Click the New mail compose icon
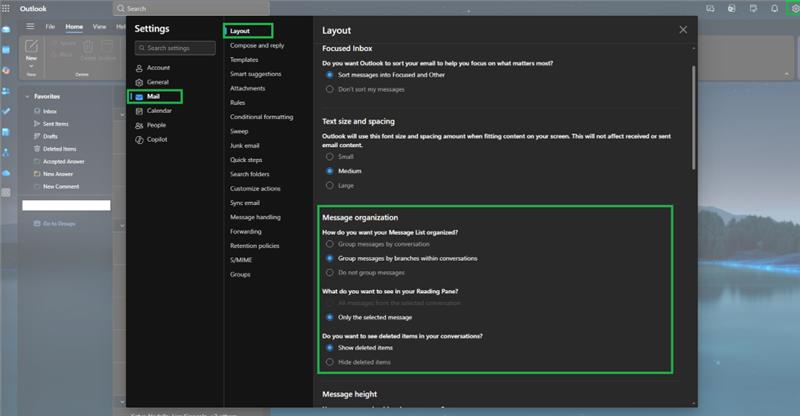The image size is (800, 416). click(x=31, y=46)
